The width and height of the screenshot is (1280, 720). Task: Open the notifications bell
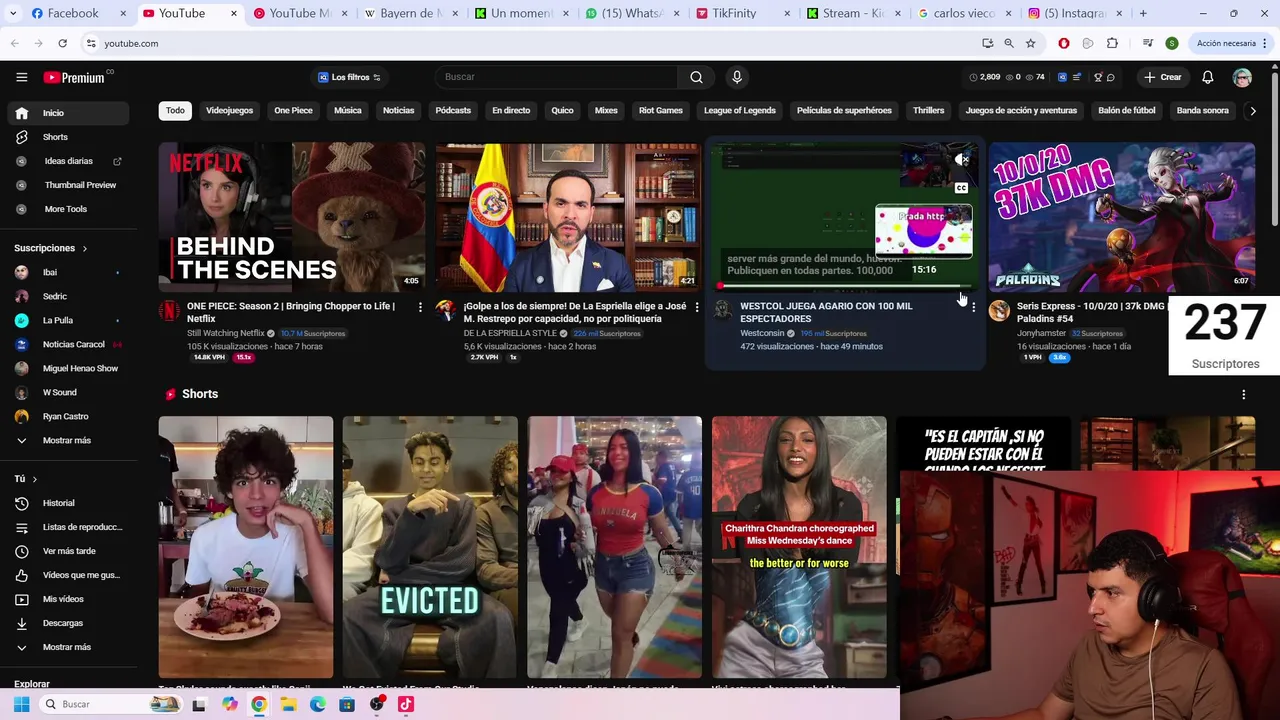tap(1208, 77)
